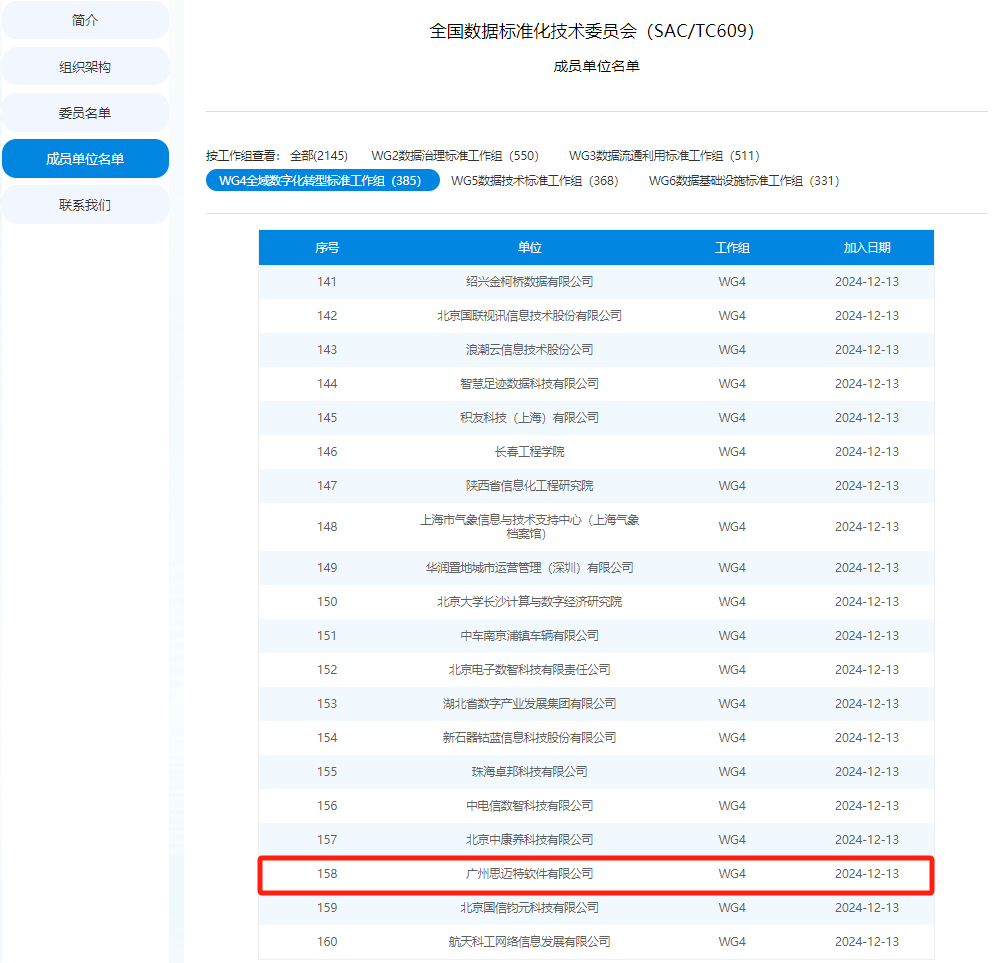Viewport: 996px width, 963px height.
Task: Click 绍兴金柯桥数据有限公司 in the table
Action: (530, 281)
